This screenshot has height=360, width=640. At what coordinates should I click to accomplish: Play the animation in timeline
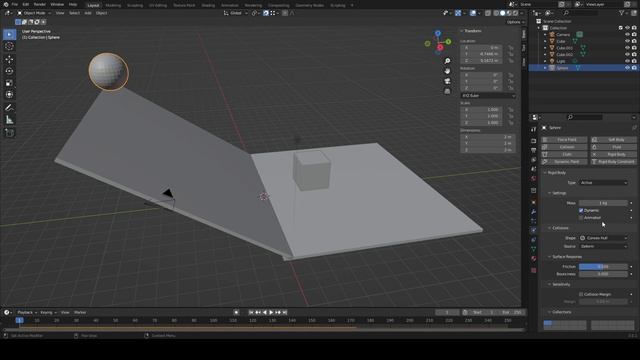[271, 312]
